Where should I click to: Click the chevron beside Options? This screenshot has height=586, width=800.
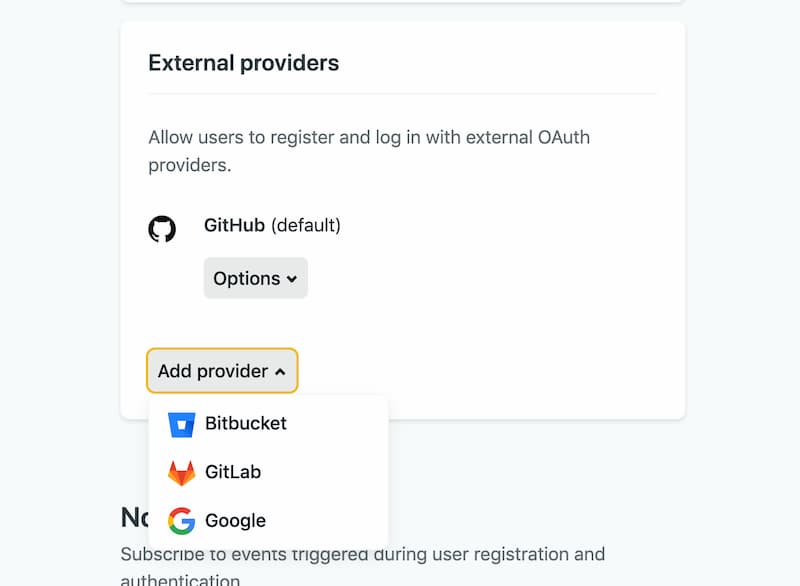tap(292, 279)
